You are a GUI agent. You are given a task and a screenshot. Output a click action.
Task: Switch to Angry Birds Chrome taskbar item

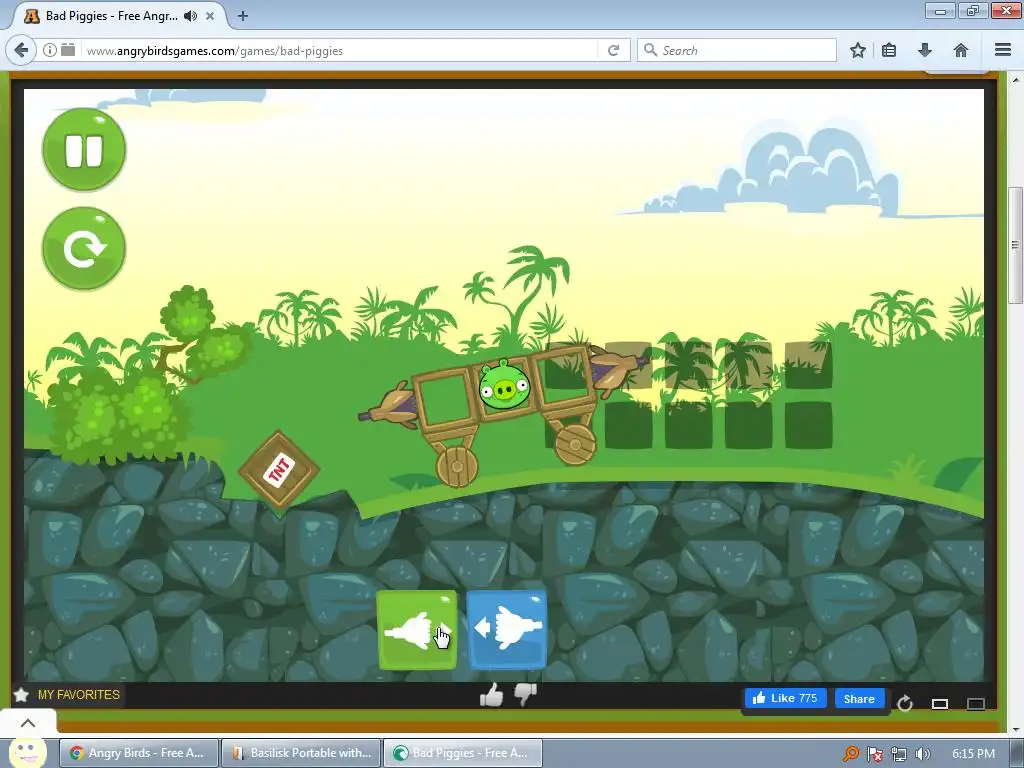[138, 753]
